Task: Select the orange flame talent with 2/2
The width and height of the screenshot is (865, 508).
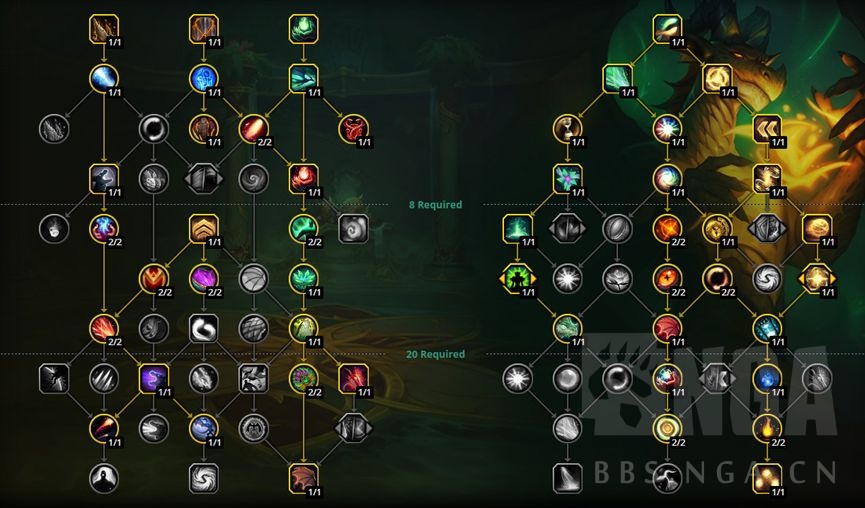Action: tap(767, 428)
